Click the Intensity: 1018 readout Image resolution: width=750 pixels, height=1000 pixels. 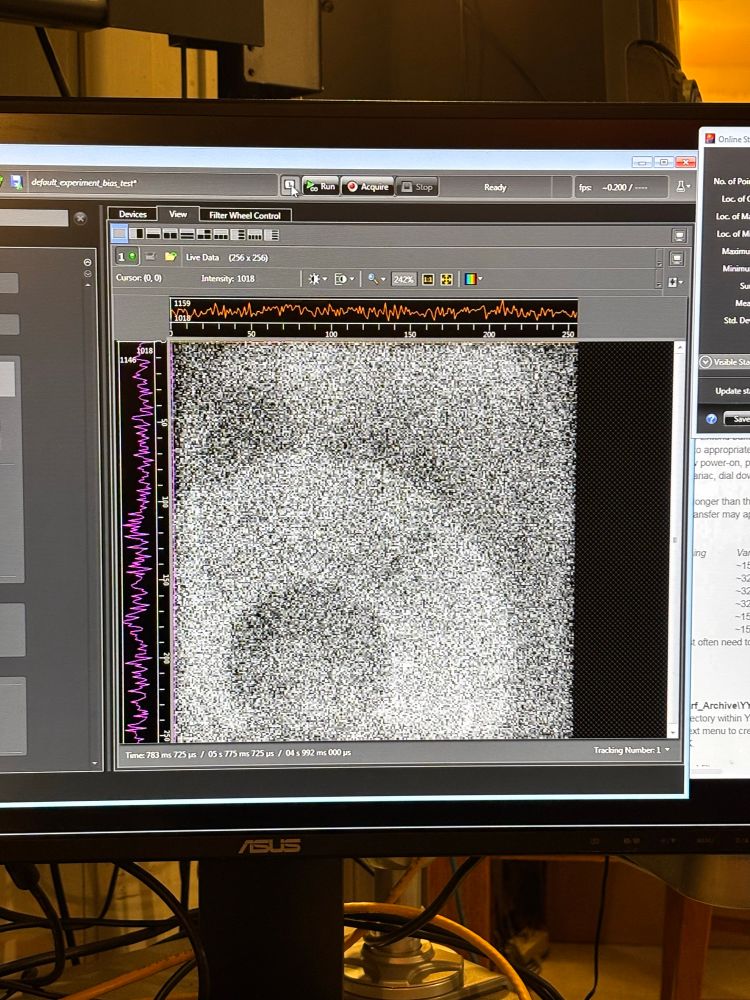click(x=228, y=279)
